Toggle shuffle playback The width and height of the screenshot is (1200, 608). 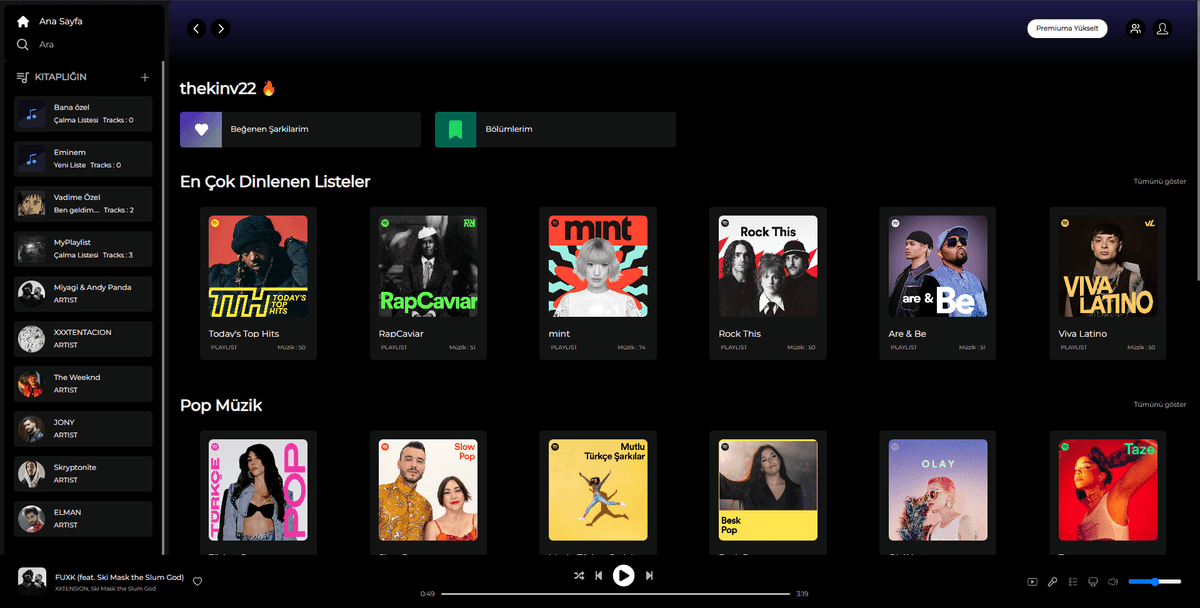[x=578, y=576]
